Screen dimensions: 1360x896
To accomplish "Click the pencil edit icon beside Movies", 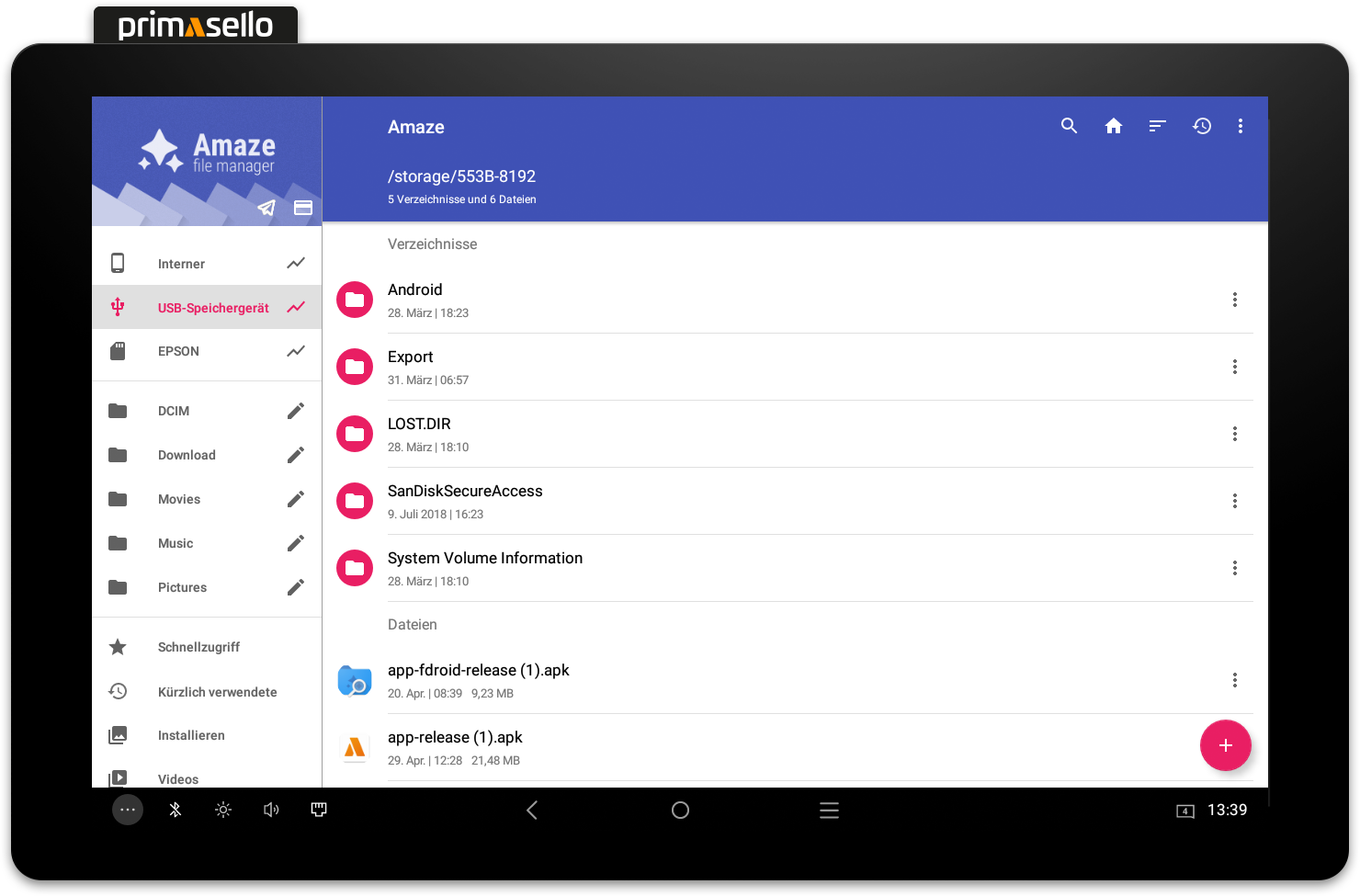I will [x=295, y=499].
